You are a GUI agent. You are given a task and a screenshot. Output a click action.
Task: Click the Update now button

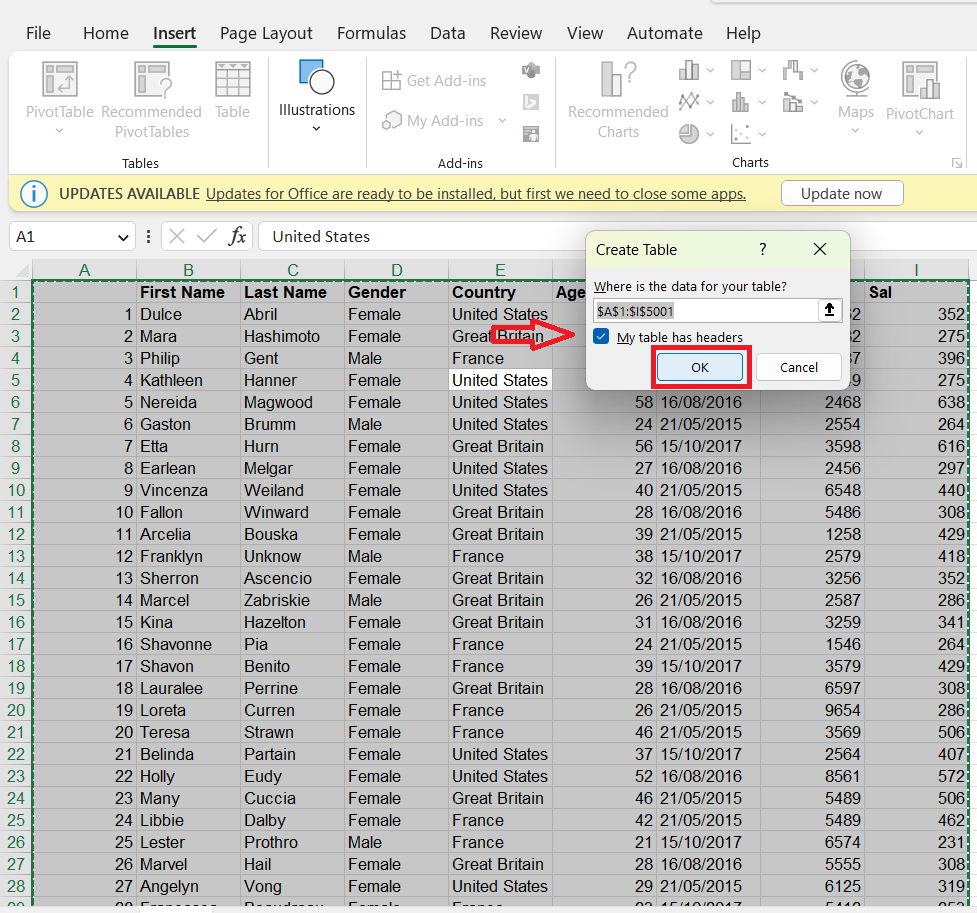[842, 193]
